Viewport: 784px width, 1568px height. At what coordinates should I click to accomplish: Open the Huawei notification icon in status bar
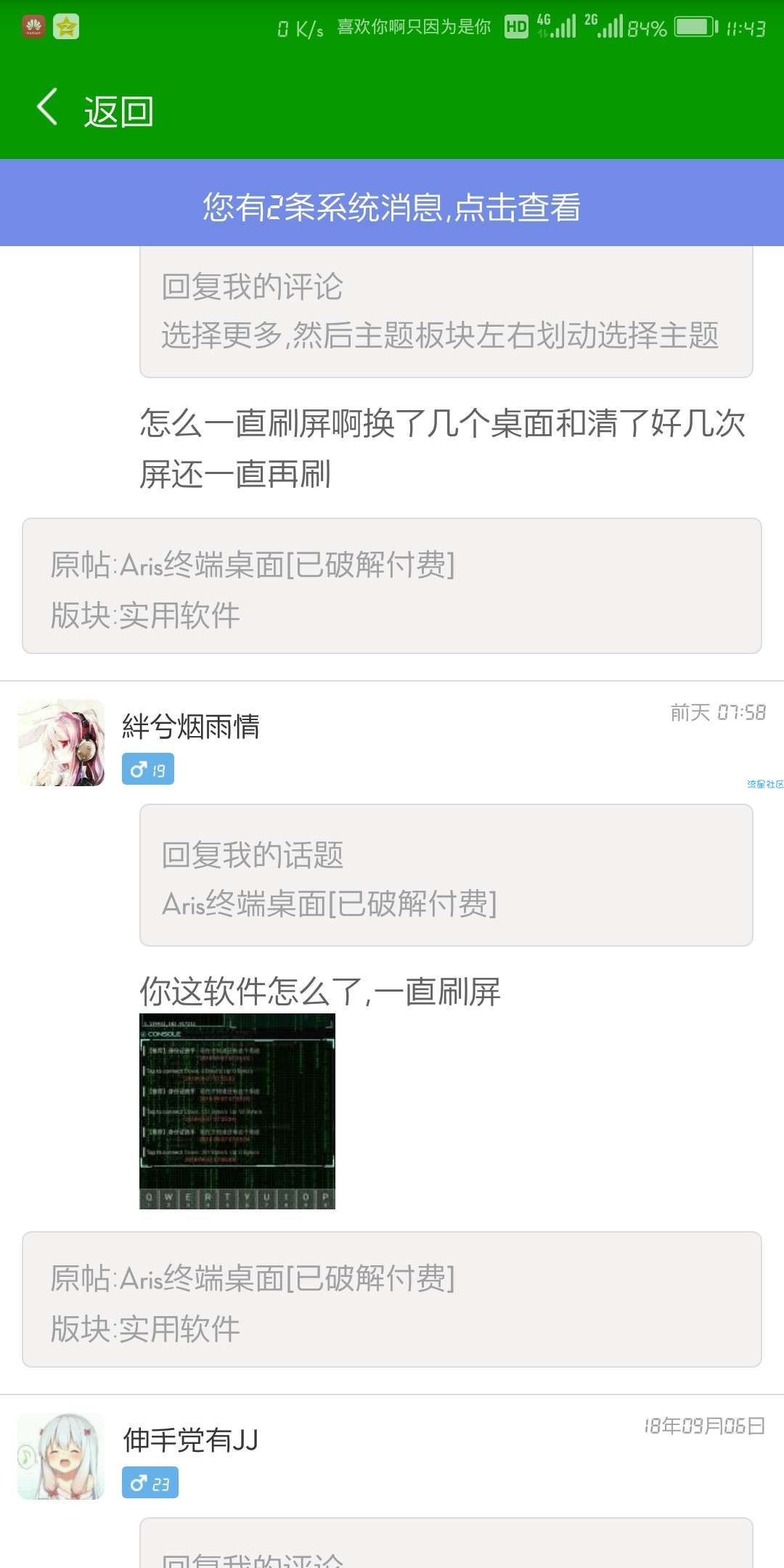[x=33, y=28]
